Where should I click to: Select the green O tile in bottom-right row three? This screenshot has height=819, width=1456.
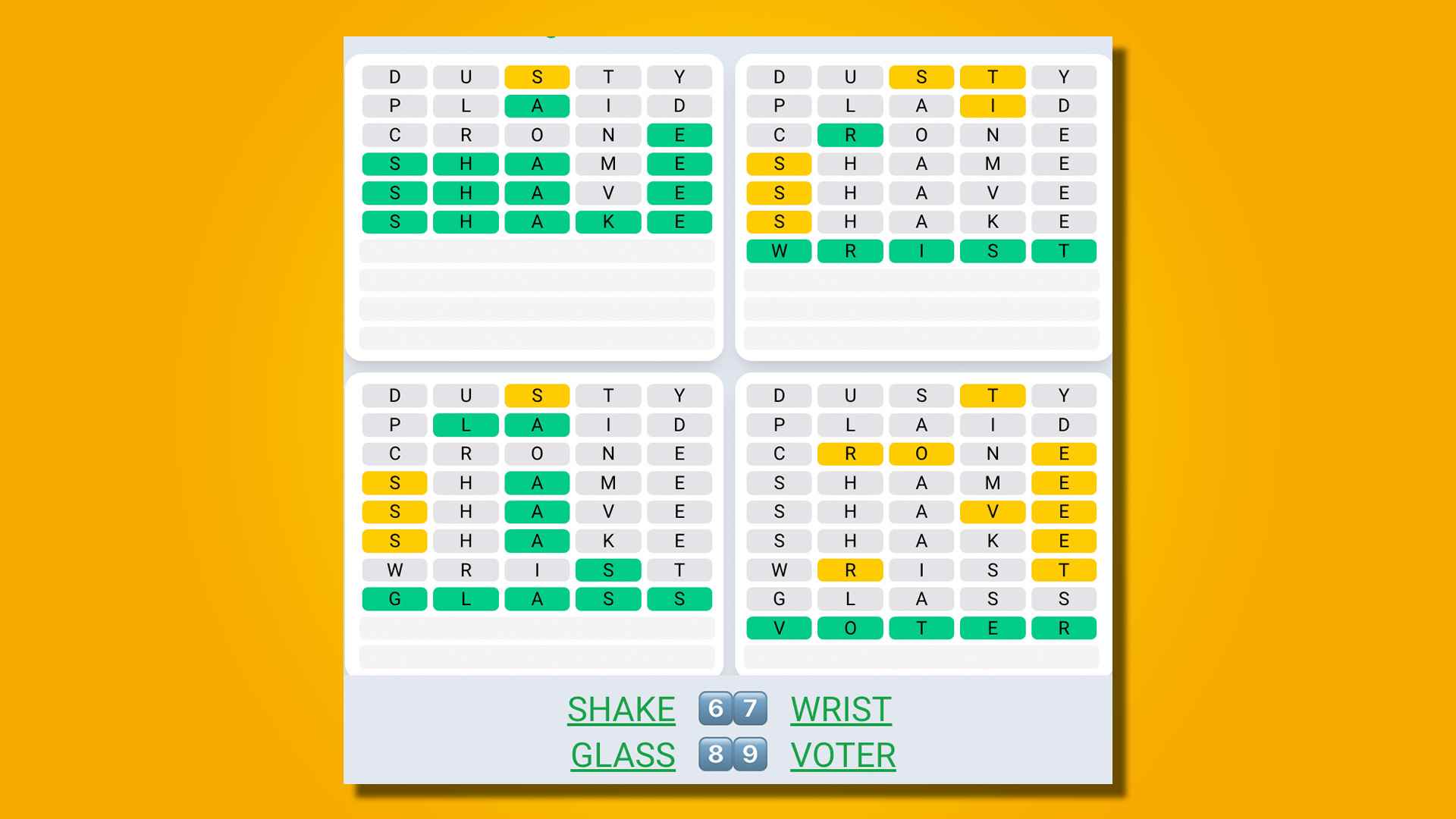pyautogui.click(x=849, y=629)
